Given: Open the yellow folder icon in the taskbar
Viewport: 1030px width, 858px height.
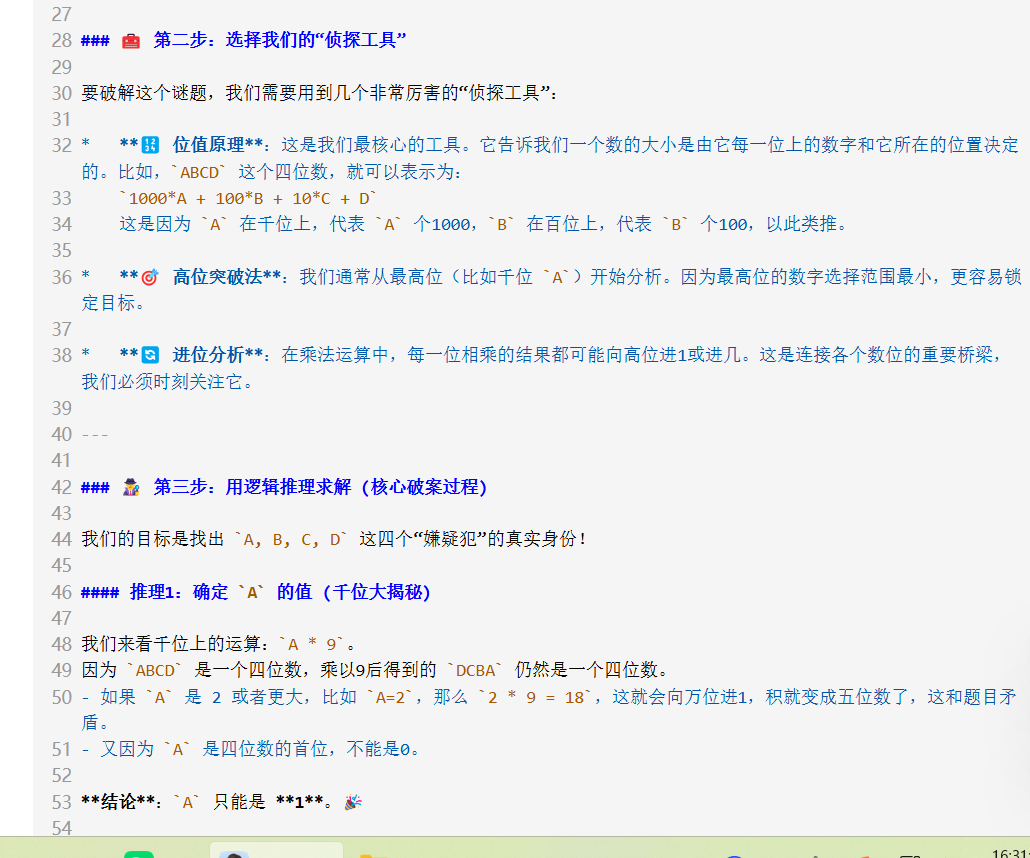Looking at the screenshot, I should (370, 854).
